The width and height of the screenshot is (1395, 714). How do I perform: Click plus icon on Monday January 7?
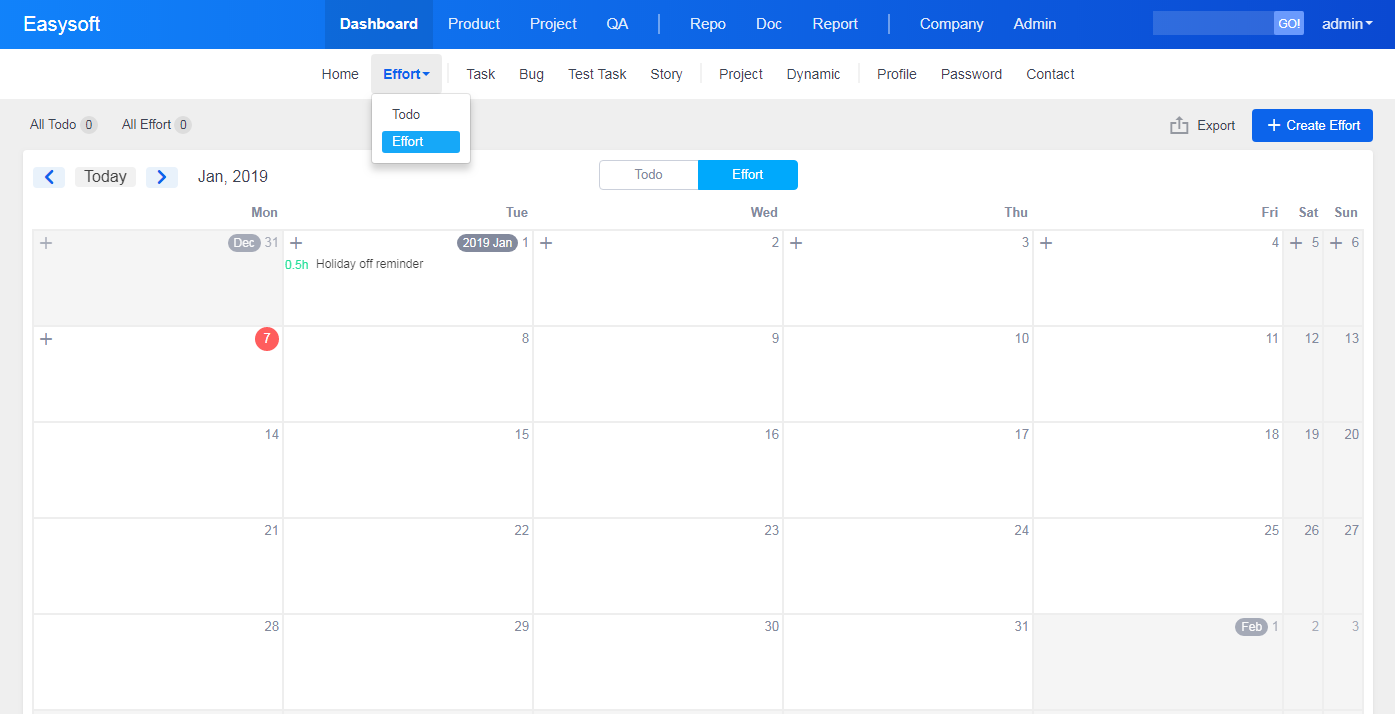[x=46, y=339]
